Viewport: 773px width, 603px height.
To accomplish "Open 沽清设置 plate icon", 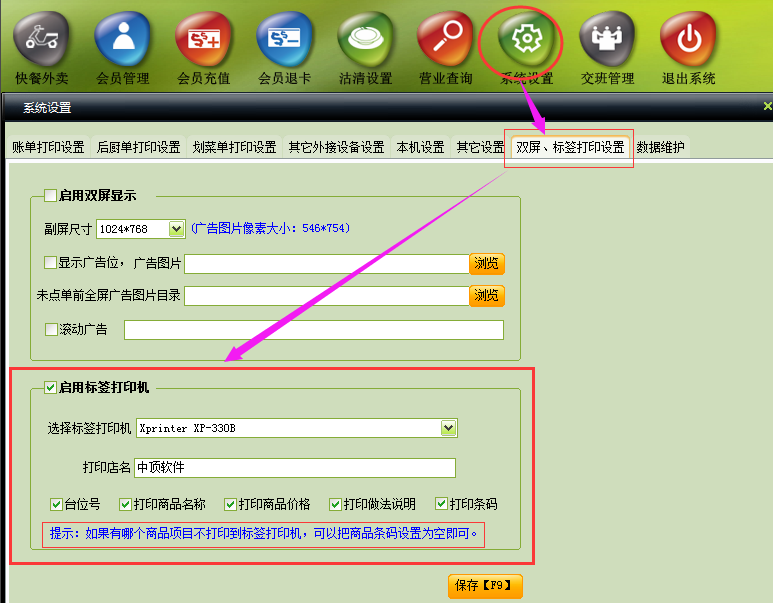I will [365, 39].
